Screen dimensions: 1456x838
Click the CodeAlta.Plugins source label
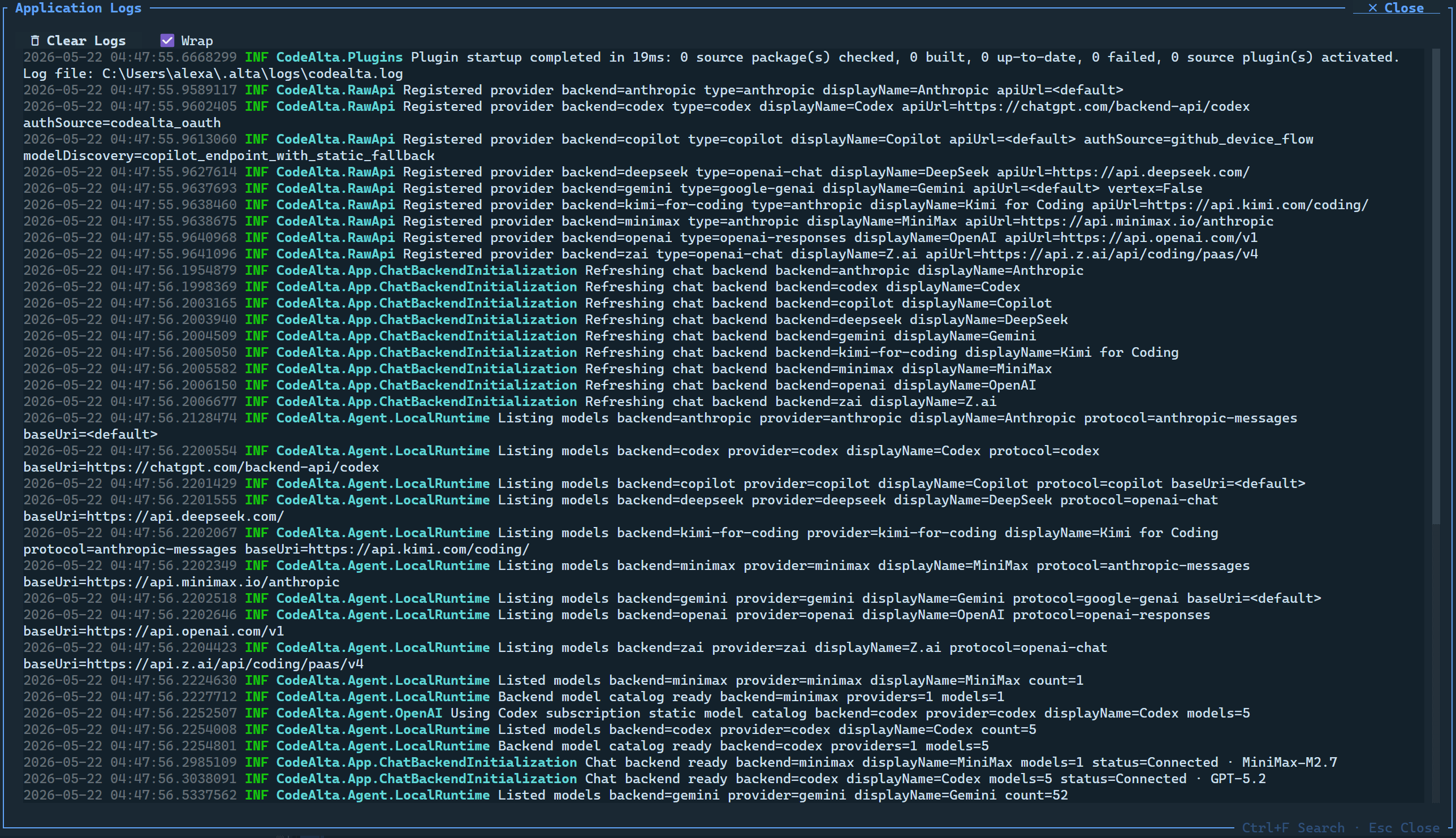coord(339,57)
